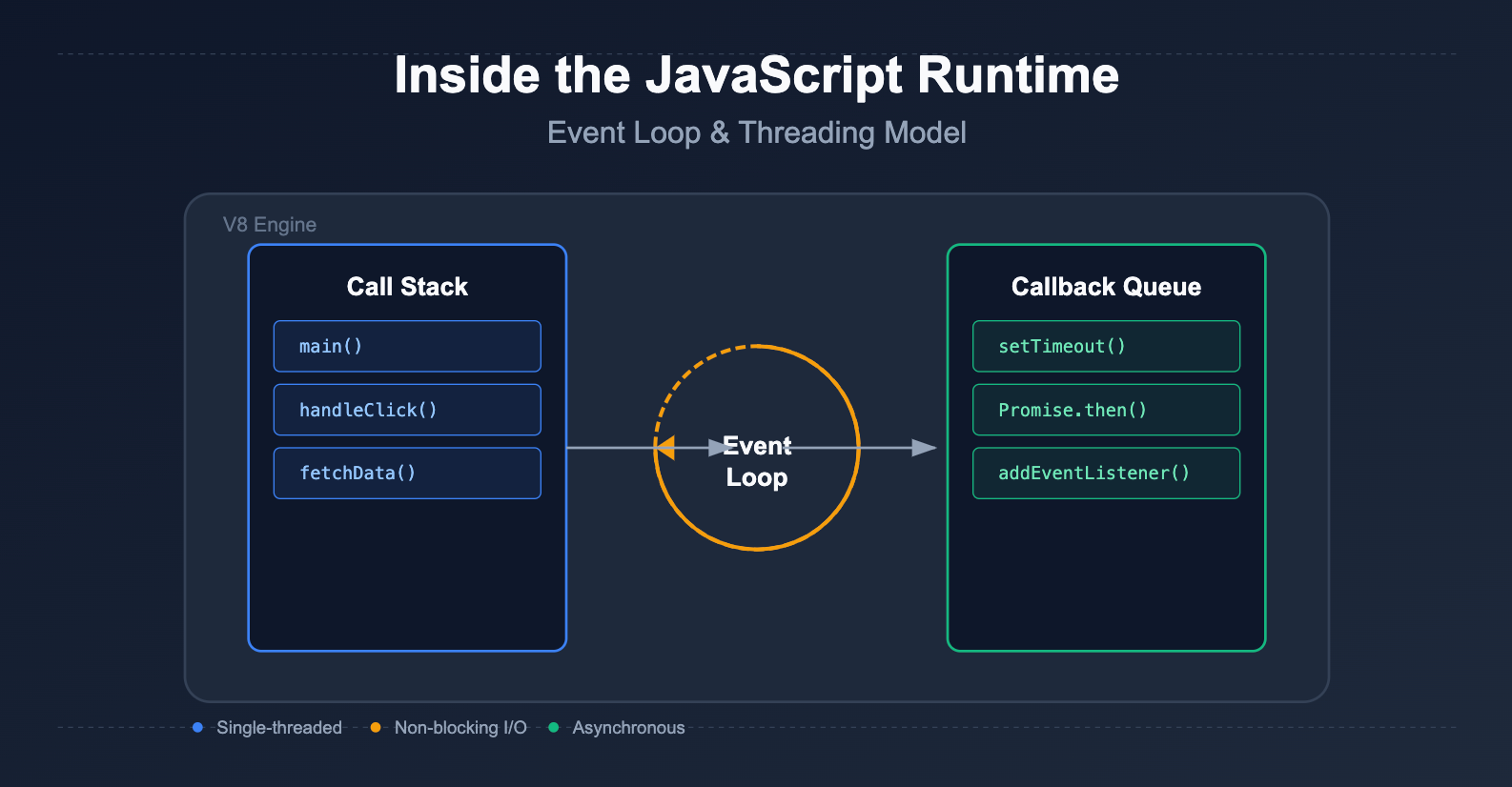The height and width of the screenshot is (787, 1512).
Task: Click the Event Loop label in circle
Action: 757,462
